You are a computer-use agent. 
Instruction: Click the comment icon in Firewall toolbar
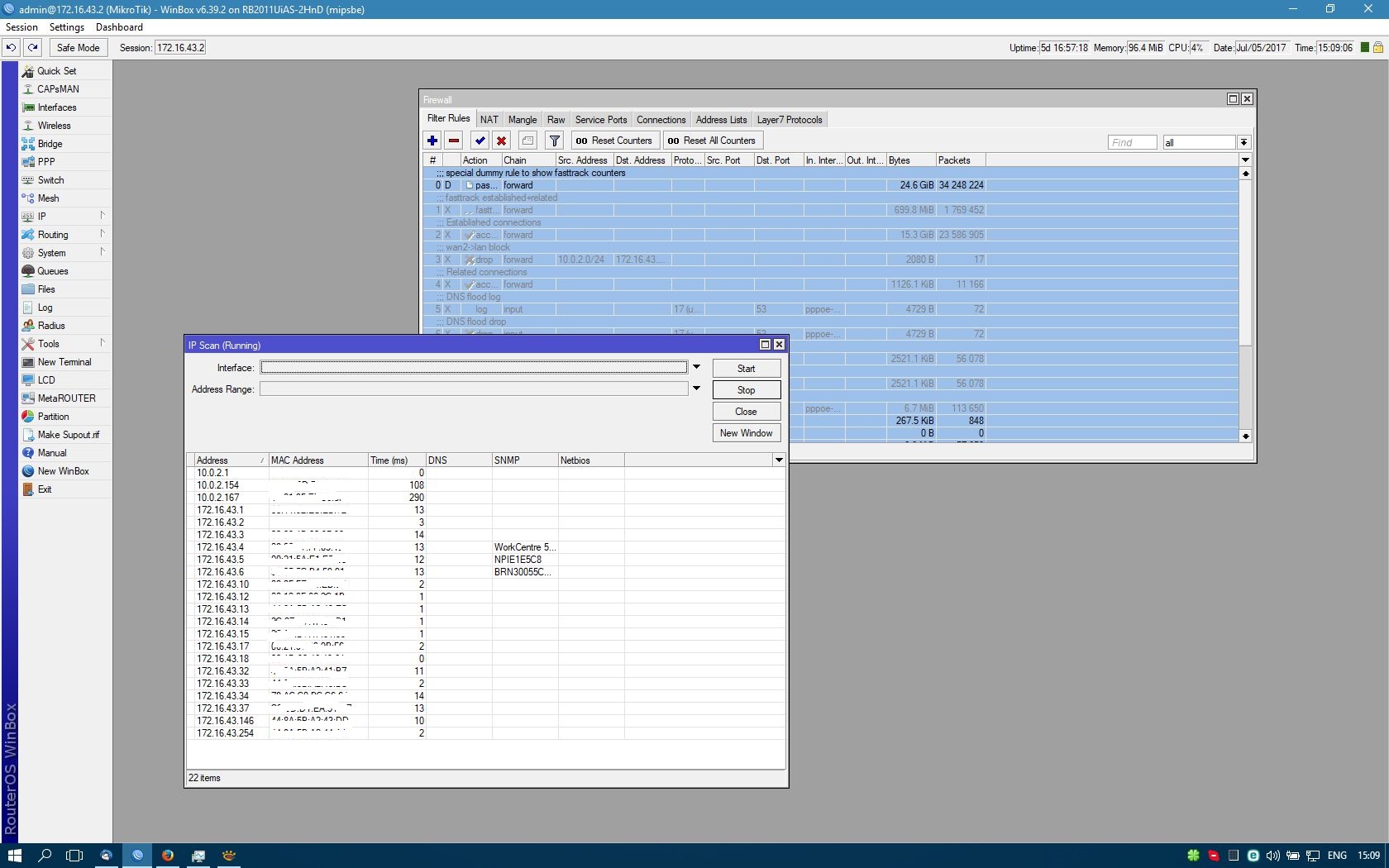click(528, 141)
